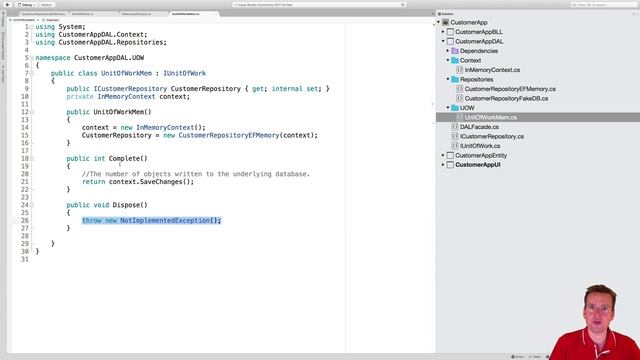The image size is (640, 360).
Task: Click 'return context.SaveChanges();' line
Action: [138, 182]
